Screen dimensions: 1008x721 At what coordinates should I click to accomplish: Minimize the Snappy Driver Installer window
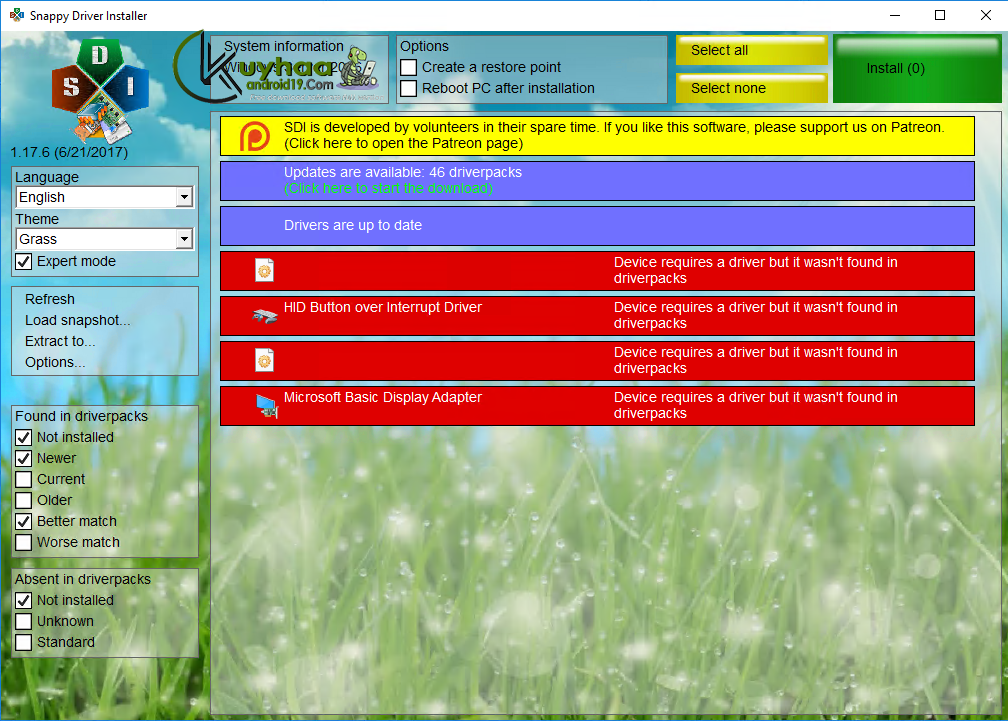click(895, 15)
